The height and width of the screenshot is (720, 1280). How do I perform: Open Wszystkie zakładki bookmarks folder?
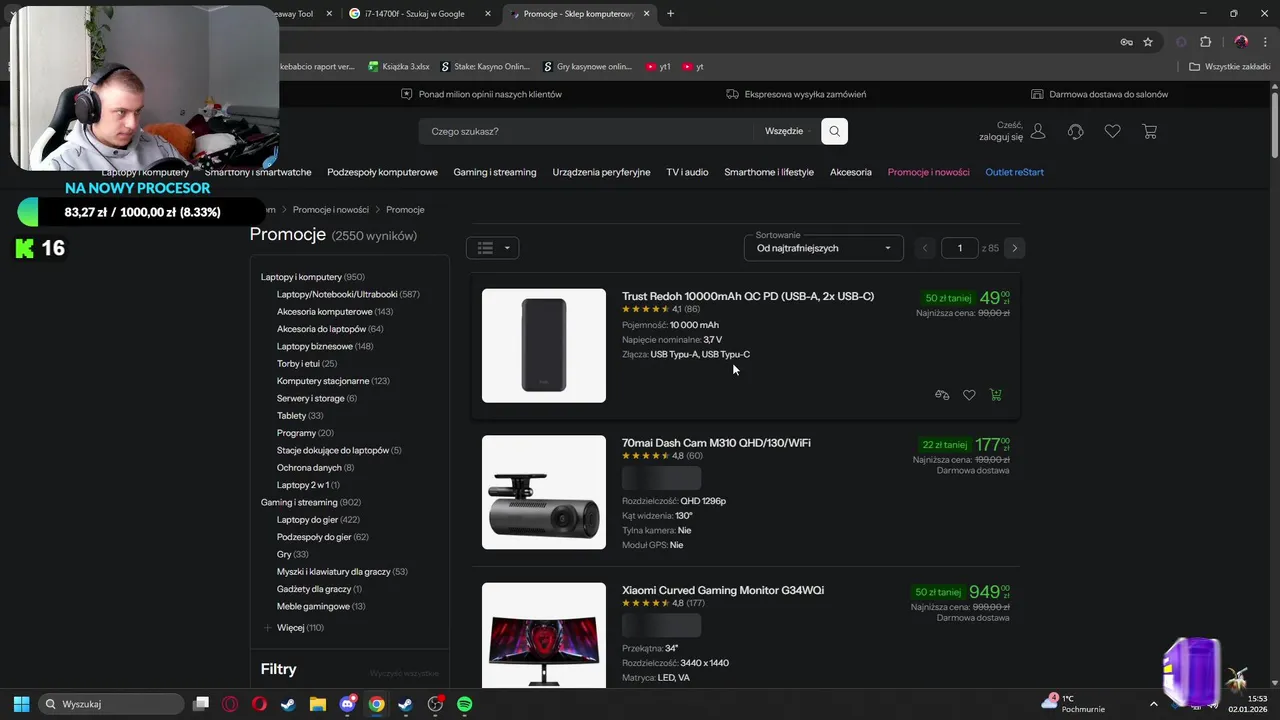pos(1229,67)
